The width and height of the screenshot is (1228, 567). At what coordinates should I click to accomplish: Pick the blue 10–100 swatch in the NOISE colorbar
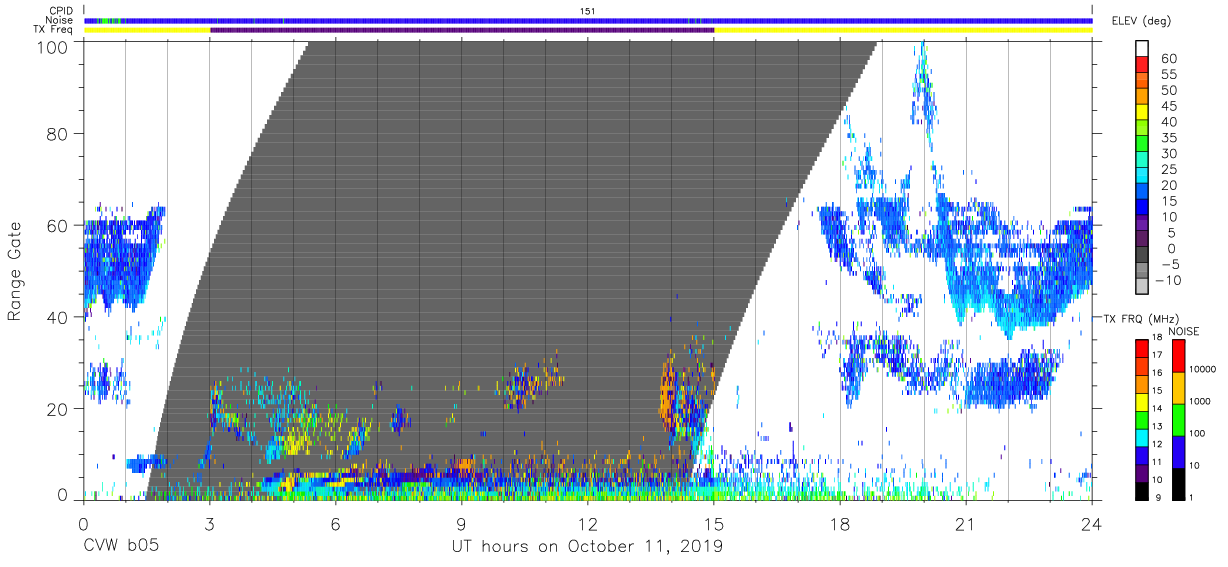click(1177, 451)
